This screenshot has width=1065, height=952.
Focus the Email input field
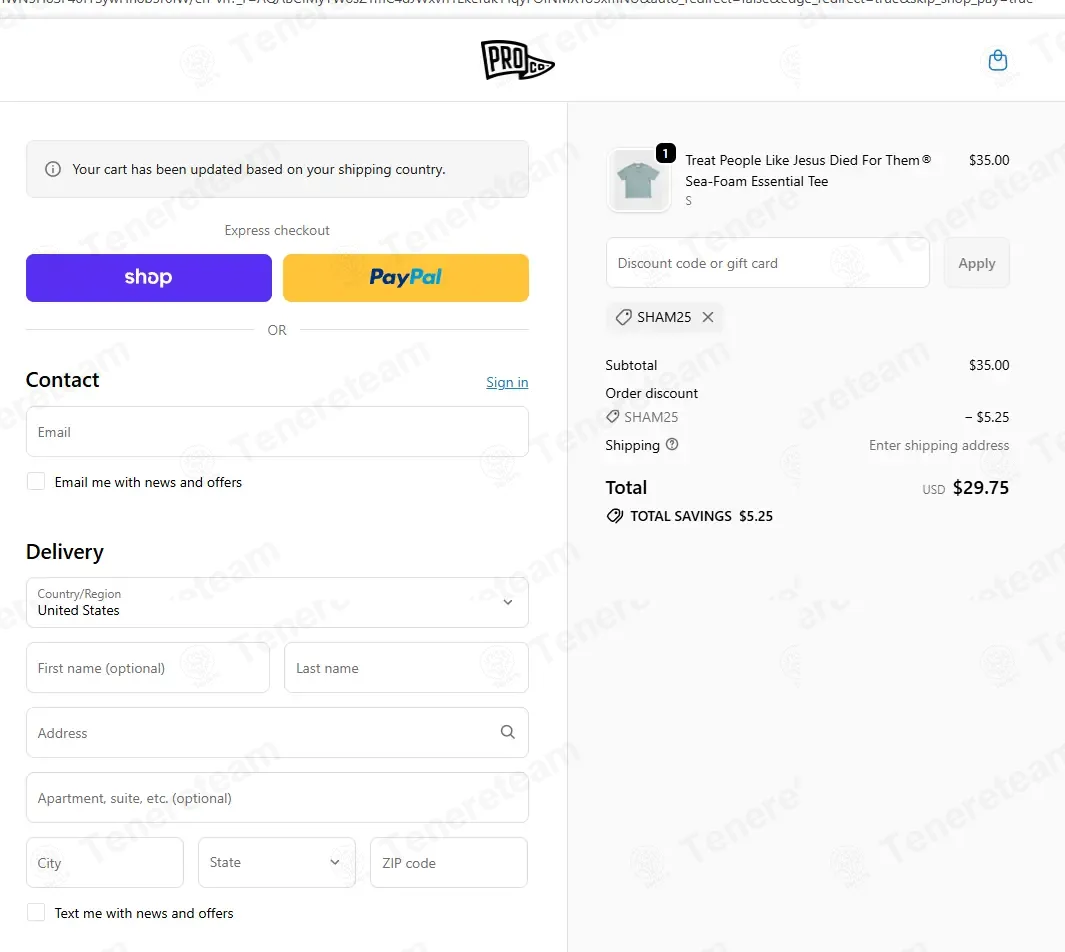pos(277,432)
